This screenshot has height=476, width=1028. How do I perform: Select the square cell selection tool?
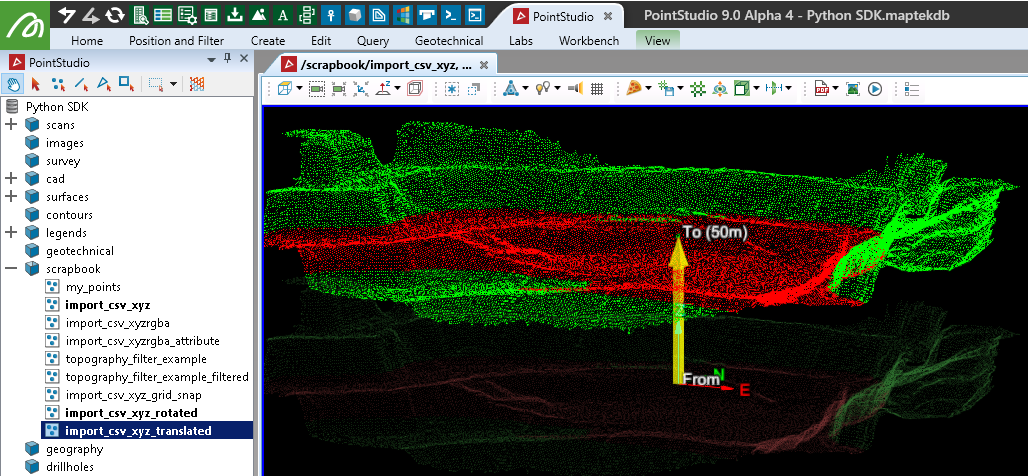tap(126, 84)
